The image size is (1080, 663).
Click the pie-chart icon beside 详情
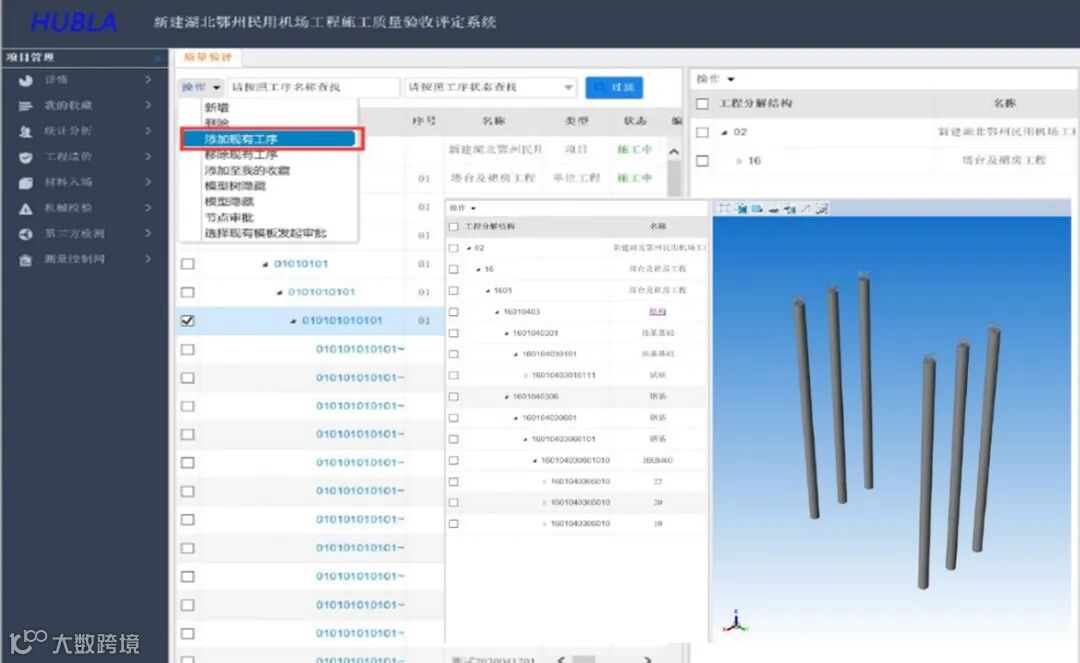(25, 81)
